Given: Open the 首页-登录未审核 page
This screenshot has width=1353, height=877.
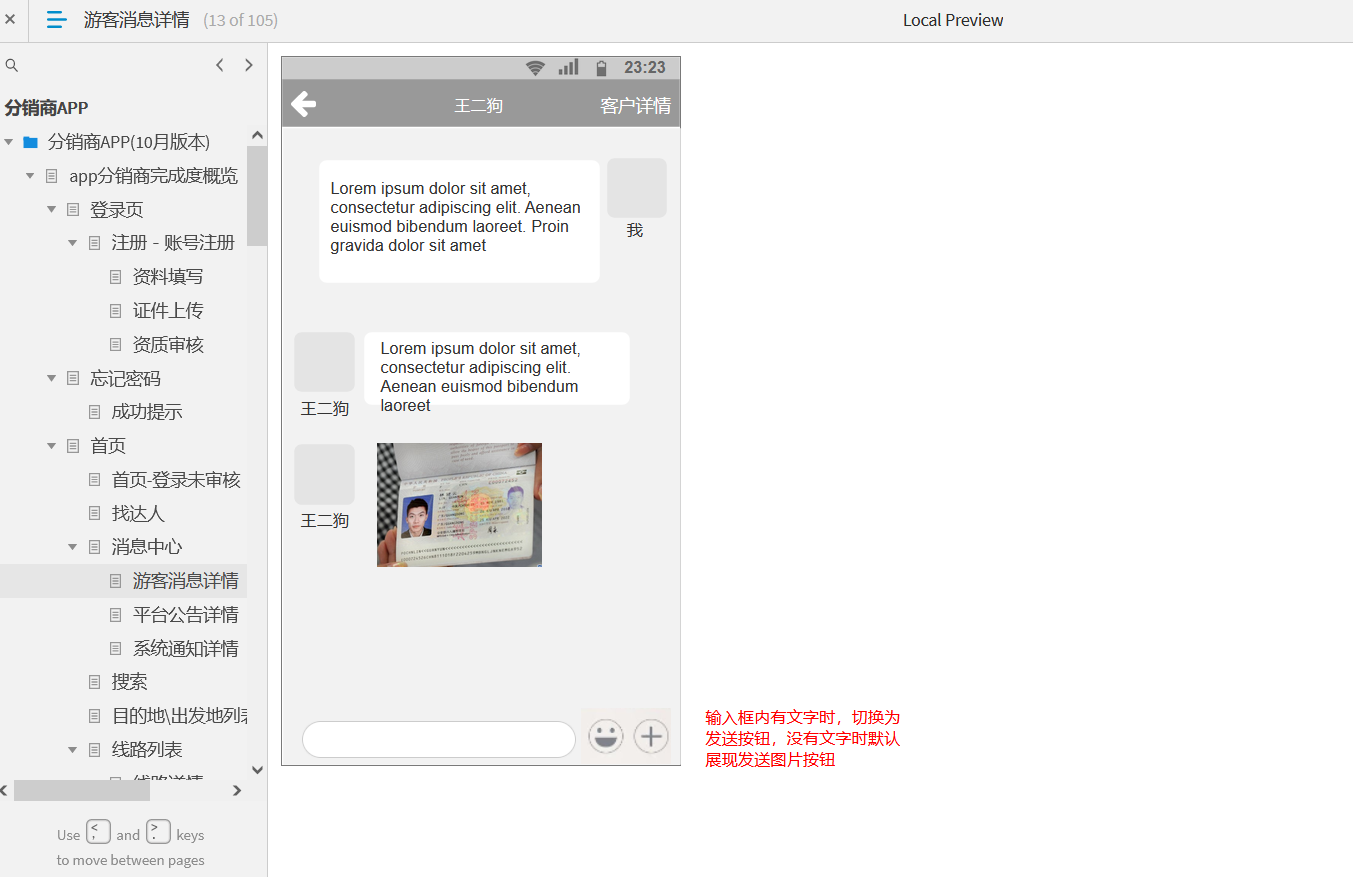Looking at the screenshot, I should (x=176, y=480).
